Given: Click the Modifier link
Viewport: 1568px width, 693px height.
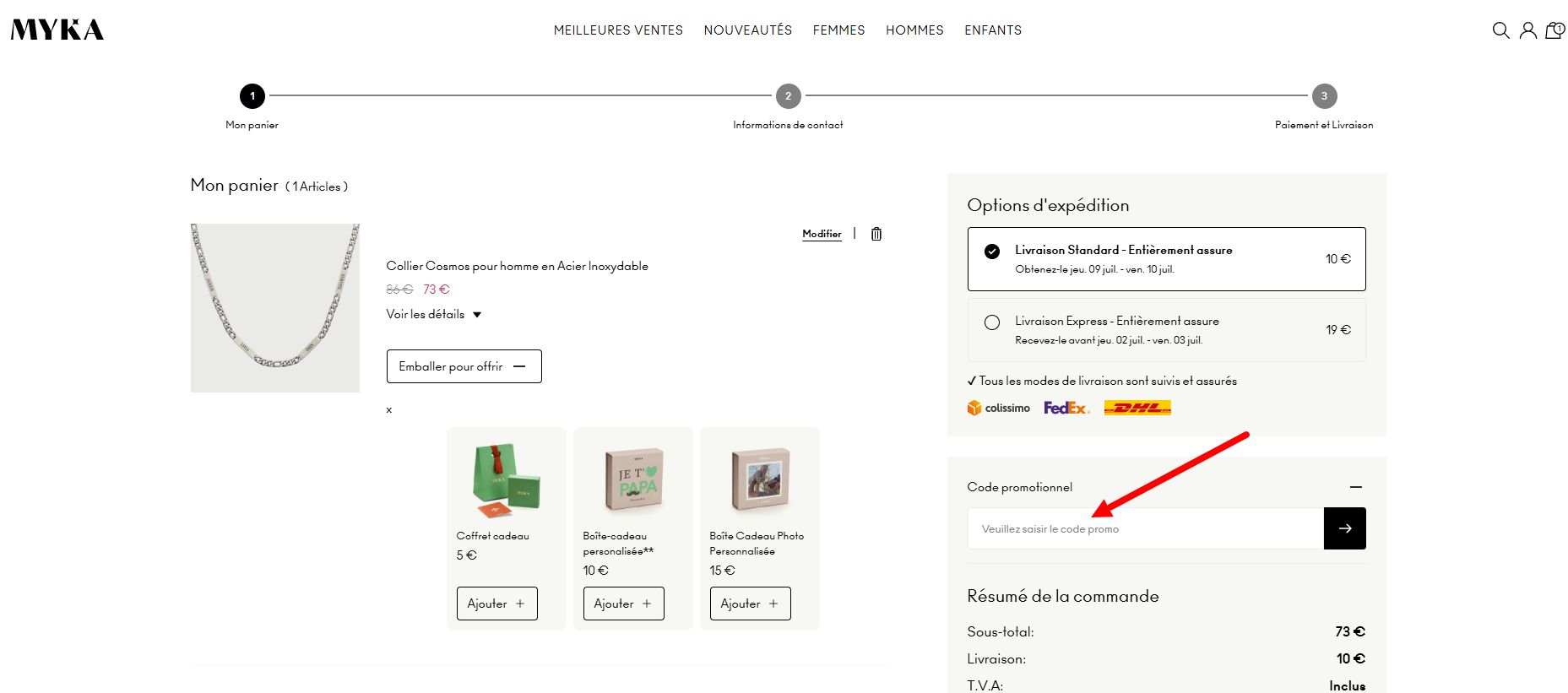Looking at the screenshot, I should pyautogui.click(x=822, y=234).
